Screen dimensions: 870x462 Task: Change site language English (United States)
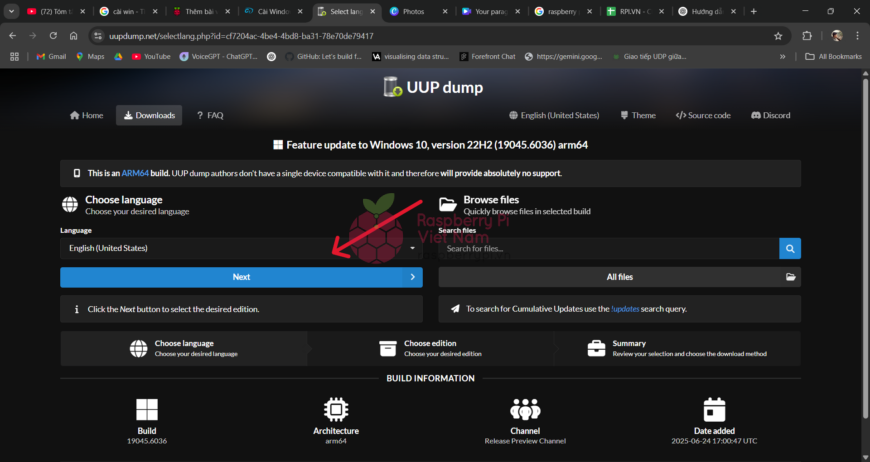click(x=554, y=115)
